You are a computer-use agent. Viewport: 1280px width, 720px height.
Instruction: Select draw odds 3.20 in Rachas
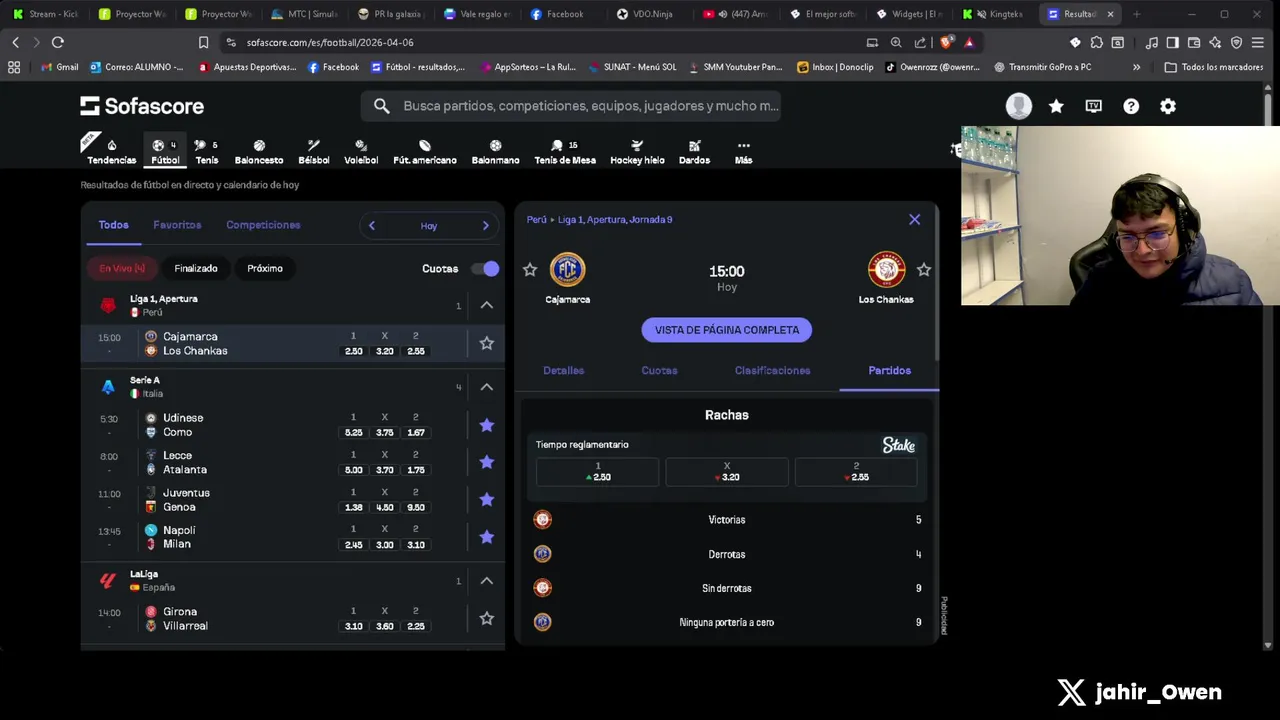[x=727, y=472]
